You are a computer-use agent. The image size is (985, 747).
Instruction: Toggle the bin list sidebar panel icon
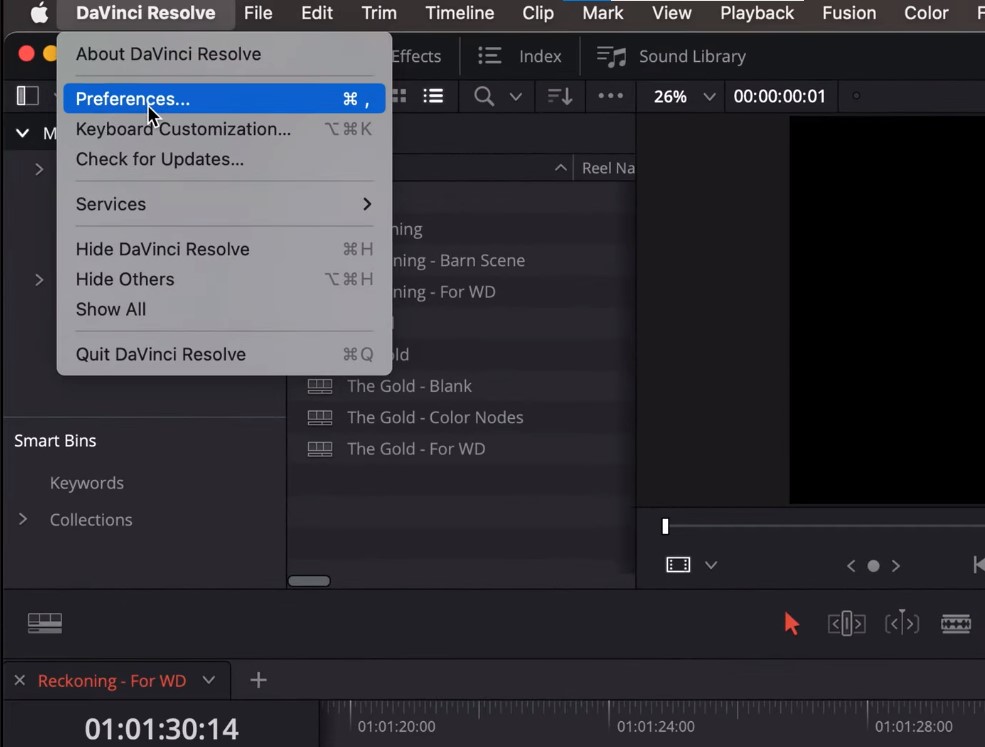[x=27, y=96]
